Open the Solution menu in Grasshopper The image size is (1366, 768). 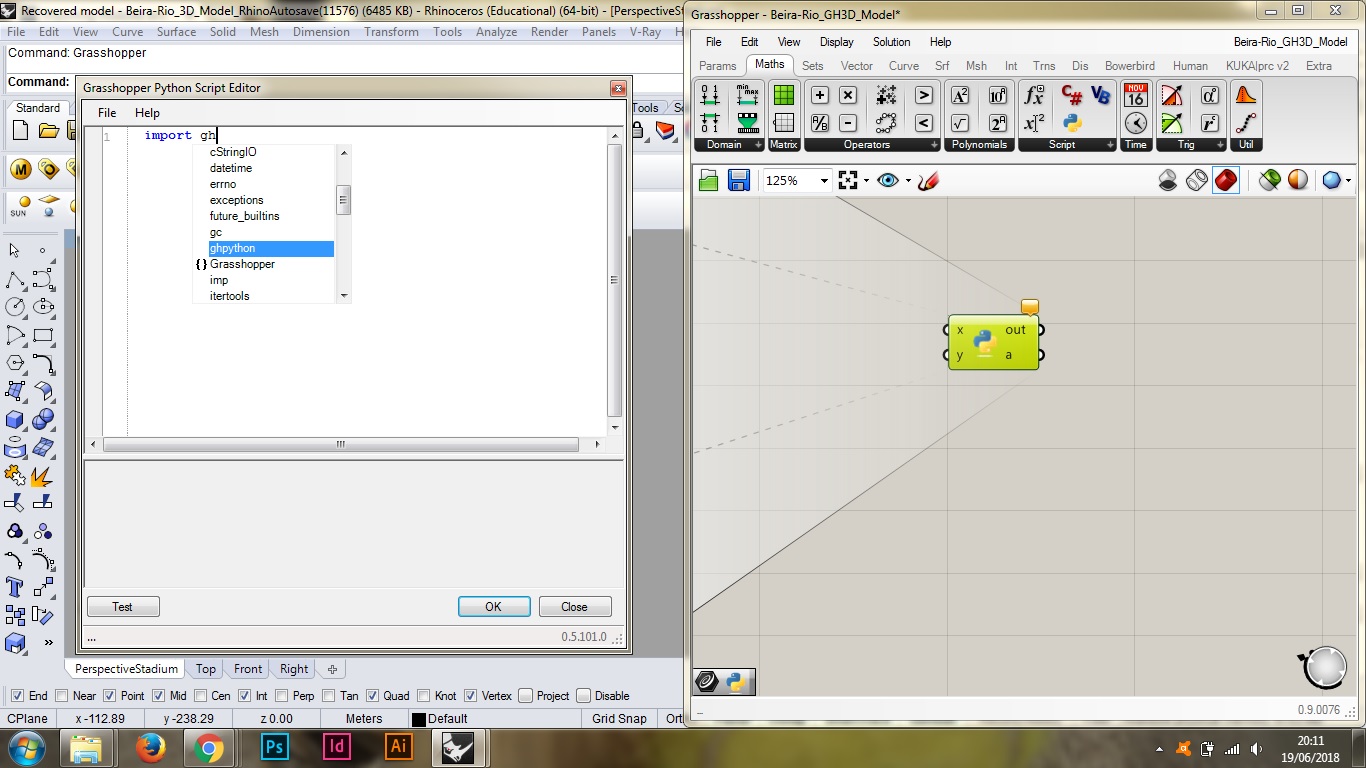click(x=891, y=42)
